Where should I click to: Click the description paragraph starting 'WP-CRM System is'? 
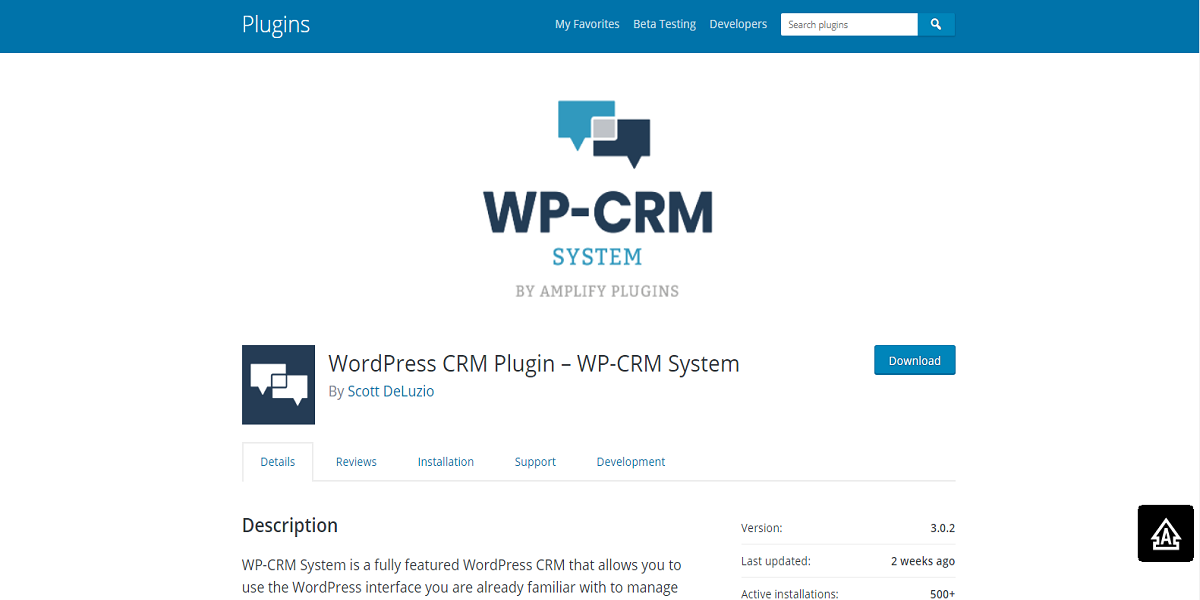[x=462, y=576]
